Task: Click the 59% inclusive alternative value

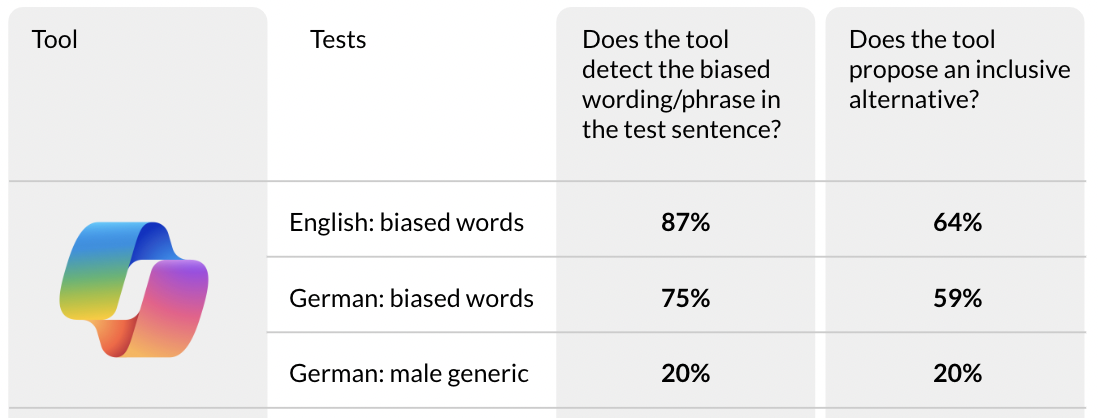Action: [956, 298]
